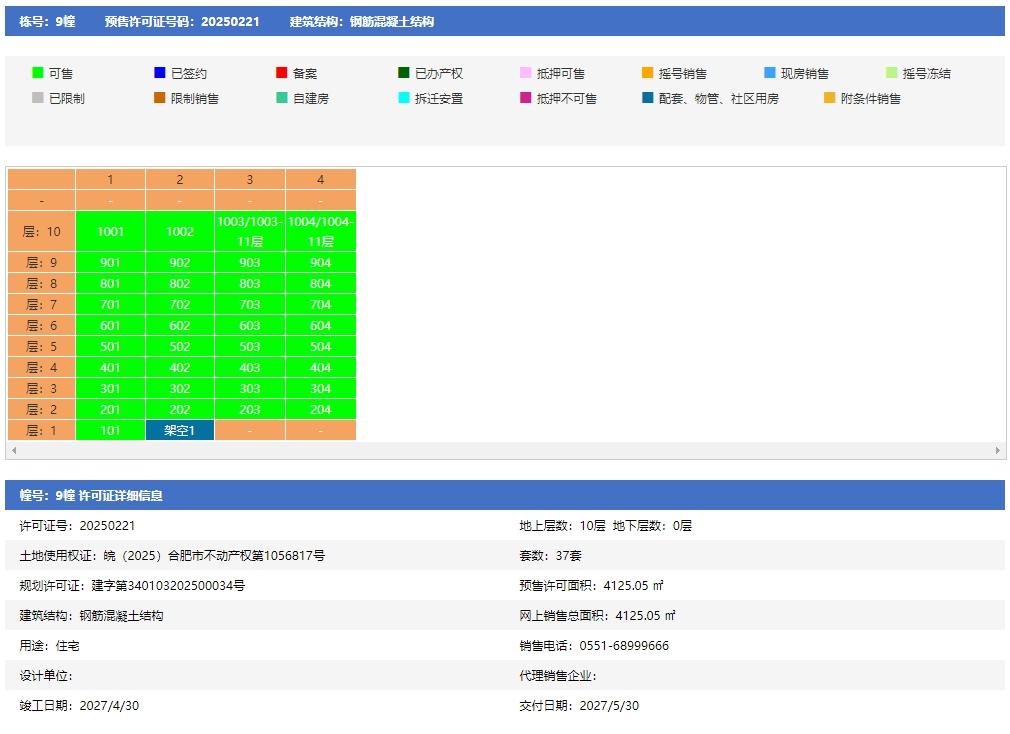This screenshot has height=734, width=1010.
Task: Open unit 702 cell
Action: (x=180, y=305)
